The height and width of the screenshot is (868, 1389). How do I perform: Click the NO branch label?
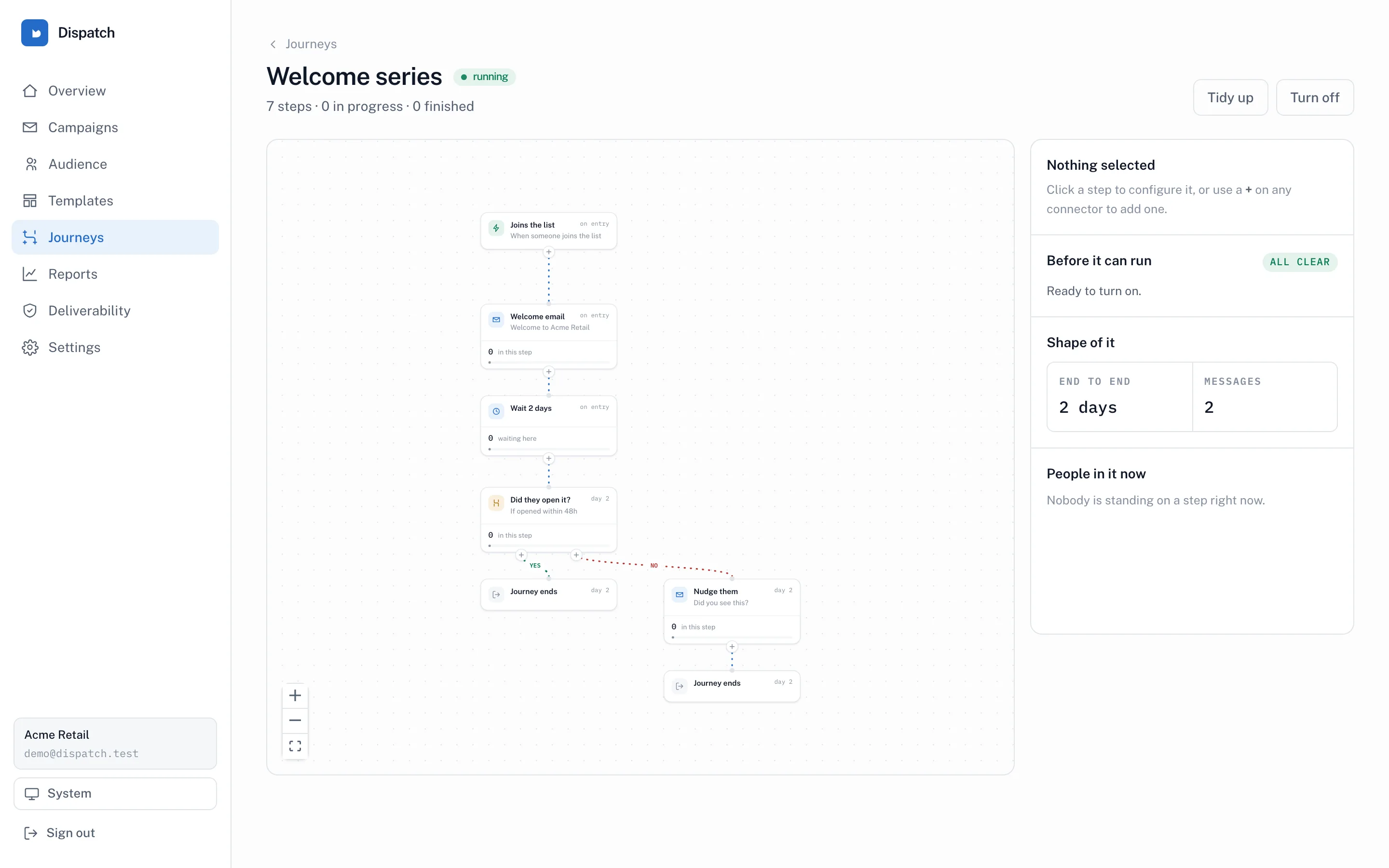point(654,566)
